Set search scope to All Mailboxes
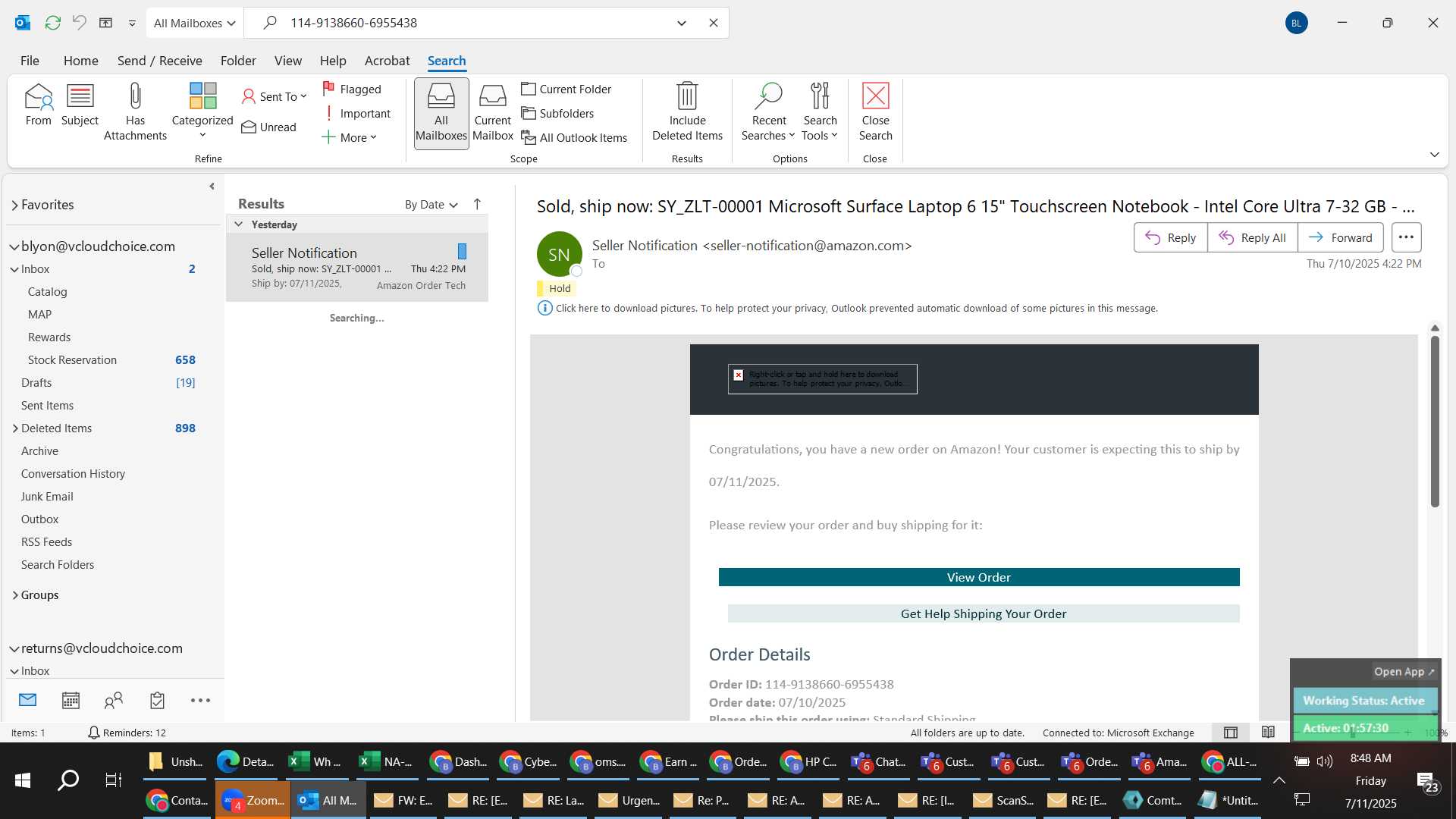This screenshot has width=1456, height=819. click(441, 113)
